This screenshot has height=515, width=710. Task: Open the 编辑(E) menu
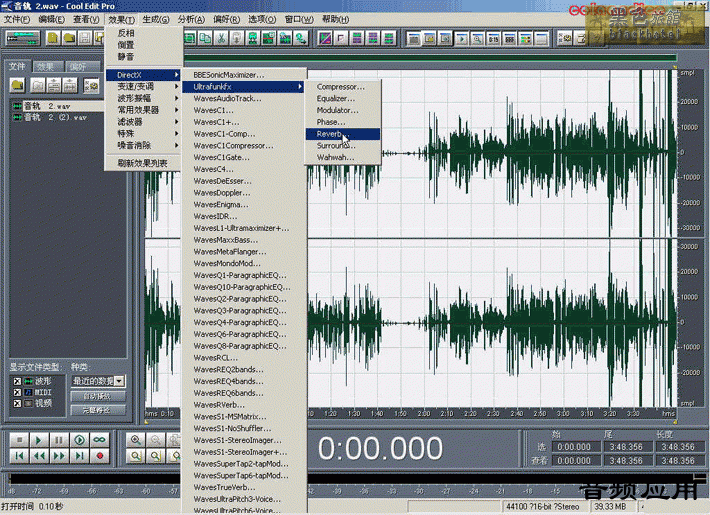tap(51, 19)
